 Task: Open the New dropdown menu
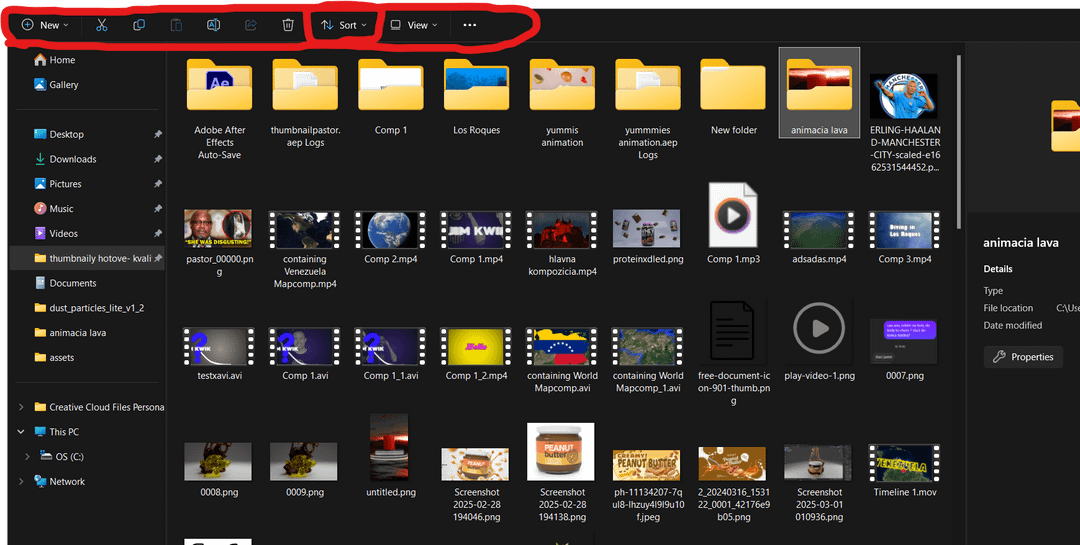[45, 25]
